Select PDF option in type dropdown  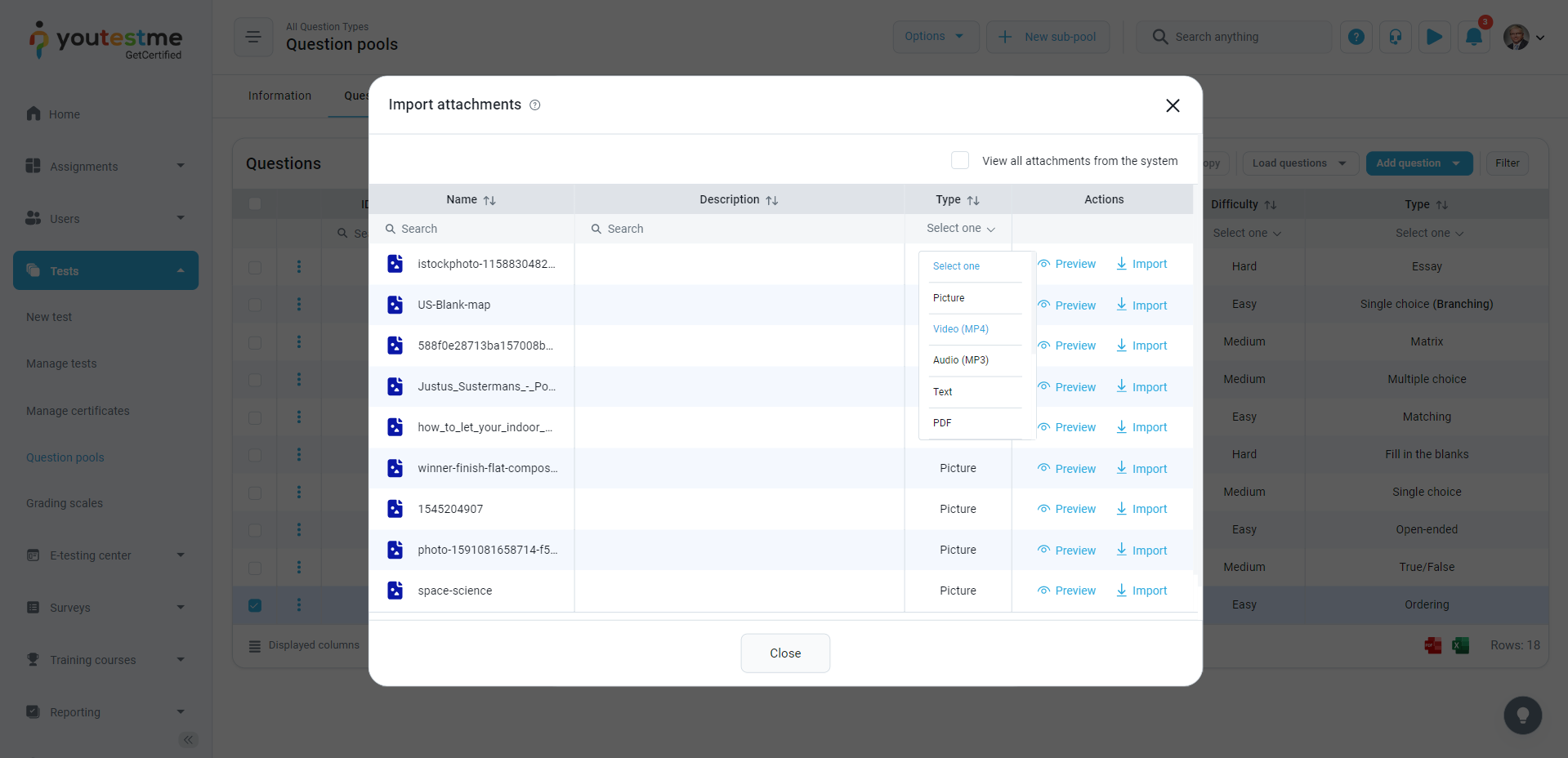(942, 423)
